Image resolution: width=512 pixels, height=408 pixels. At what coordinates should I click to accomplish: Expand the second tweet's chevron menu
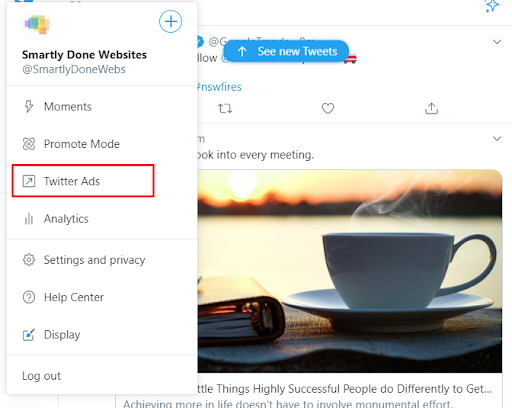497,138
